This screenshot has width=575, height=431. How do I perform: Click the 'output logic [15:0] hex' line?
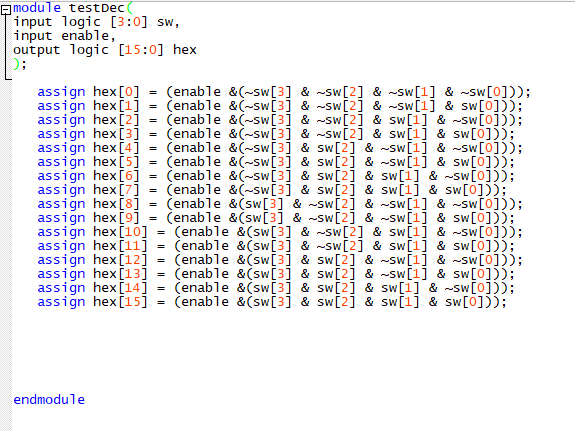pos(105,50)
